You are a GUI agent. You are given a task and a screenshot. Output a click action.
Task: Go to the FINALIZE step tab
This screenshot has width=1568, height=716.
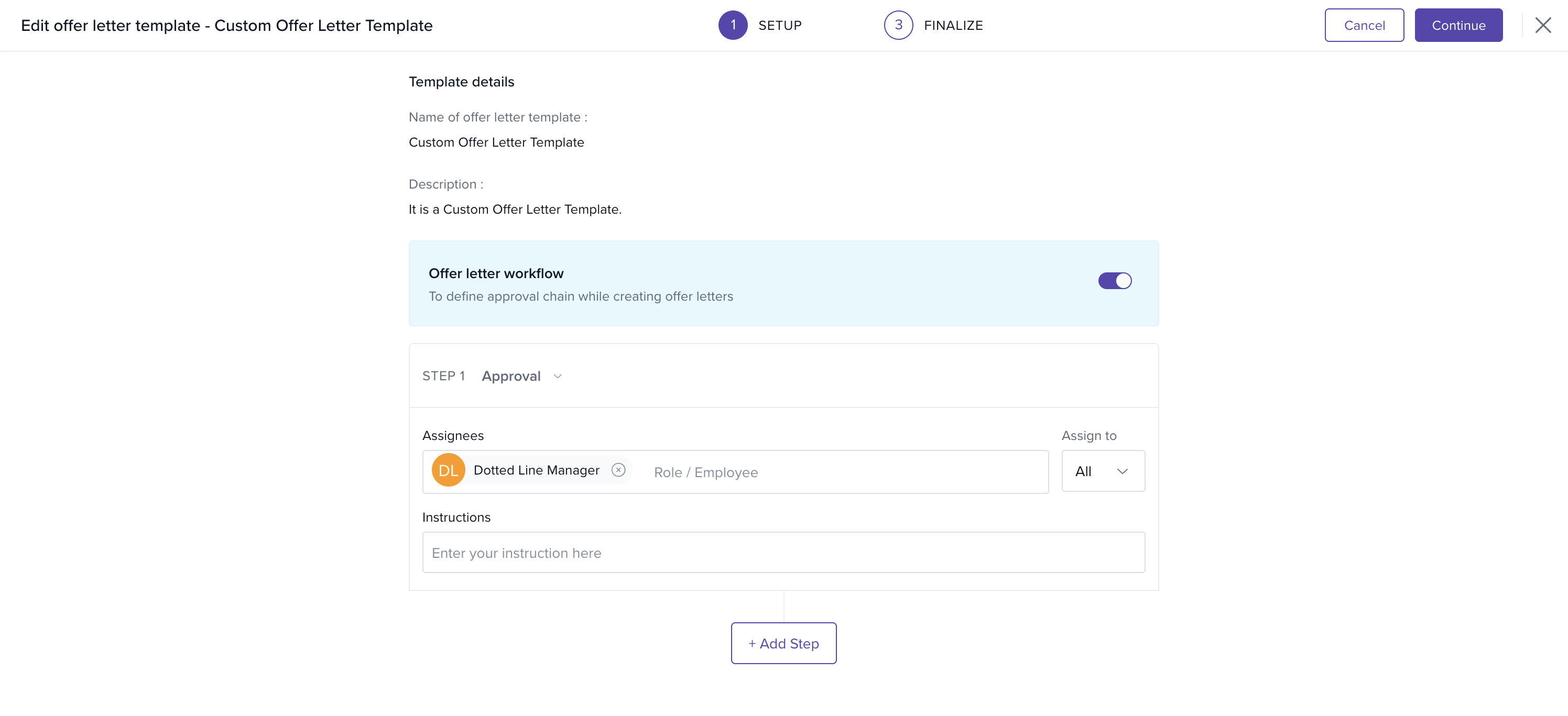pos(953,26)
